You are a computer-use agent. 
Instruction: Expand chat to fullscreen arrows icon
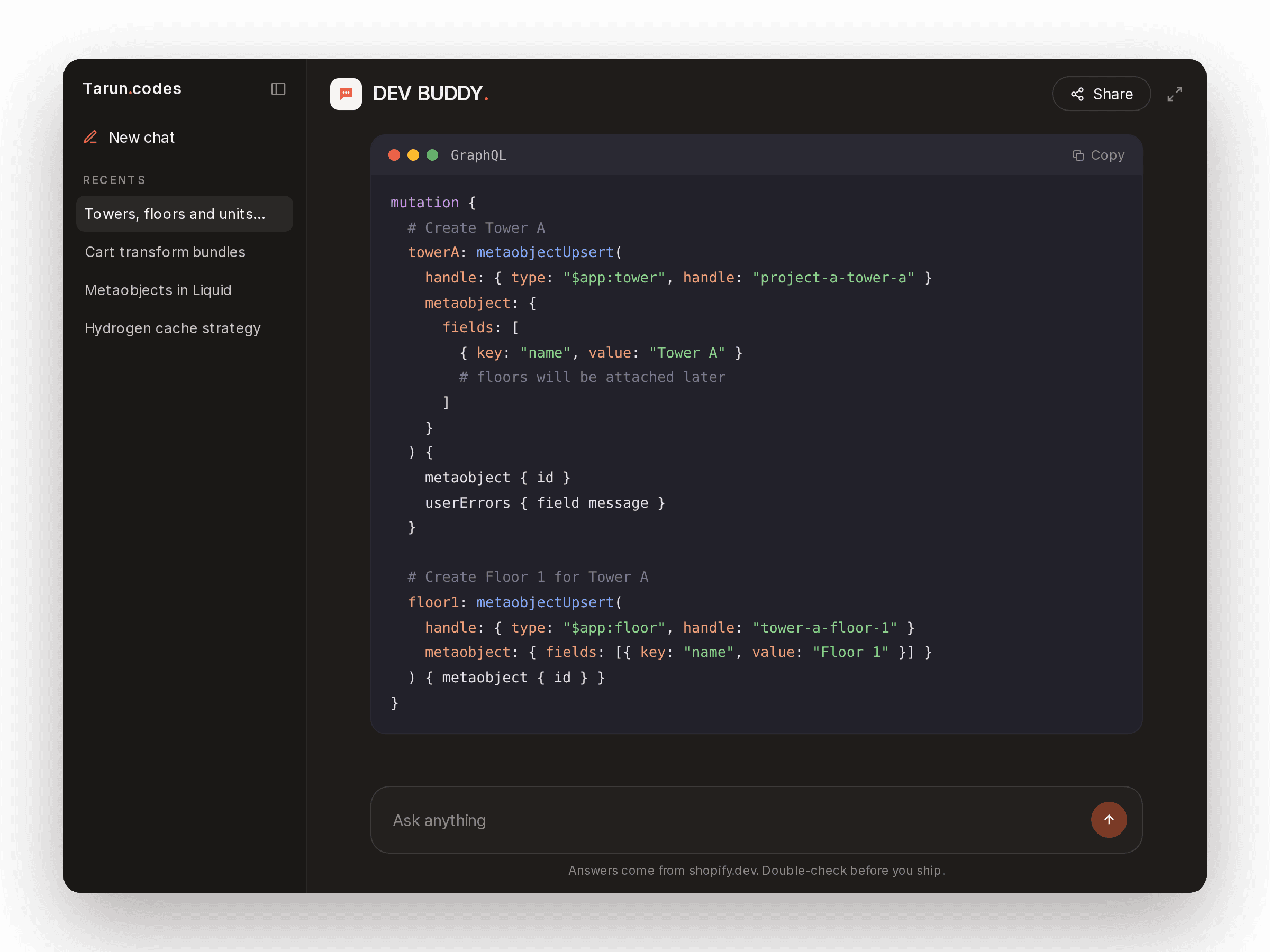coord(1175,94)
